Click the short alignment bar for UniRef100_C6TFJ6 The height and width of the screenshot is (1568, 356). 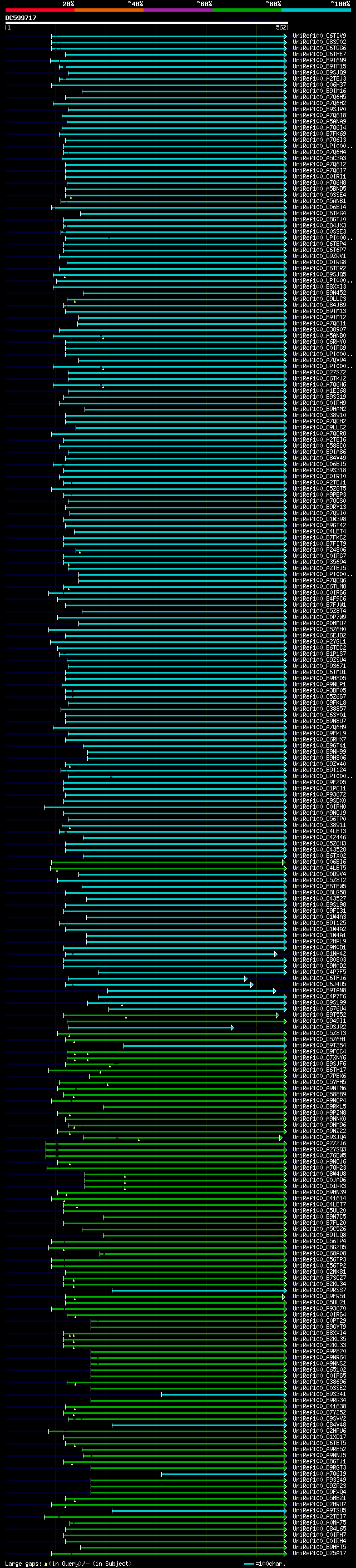pos(157,978)
